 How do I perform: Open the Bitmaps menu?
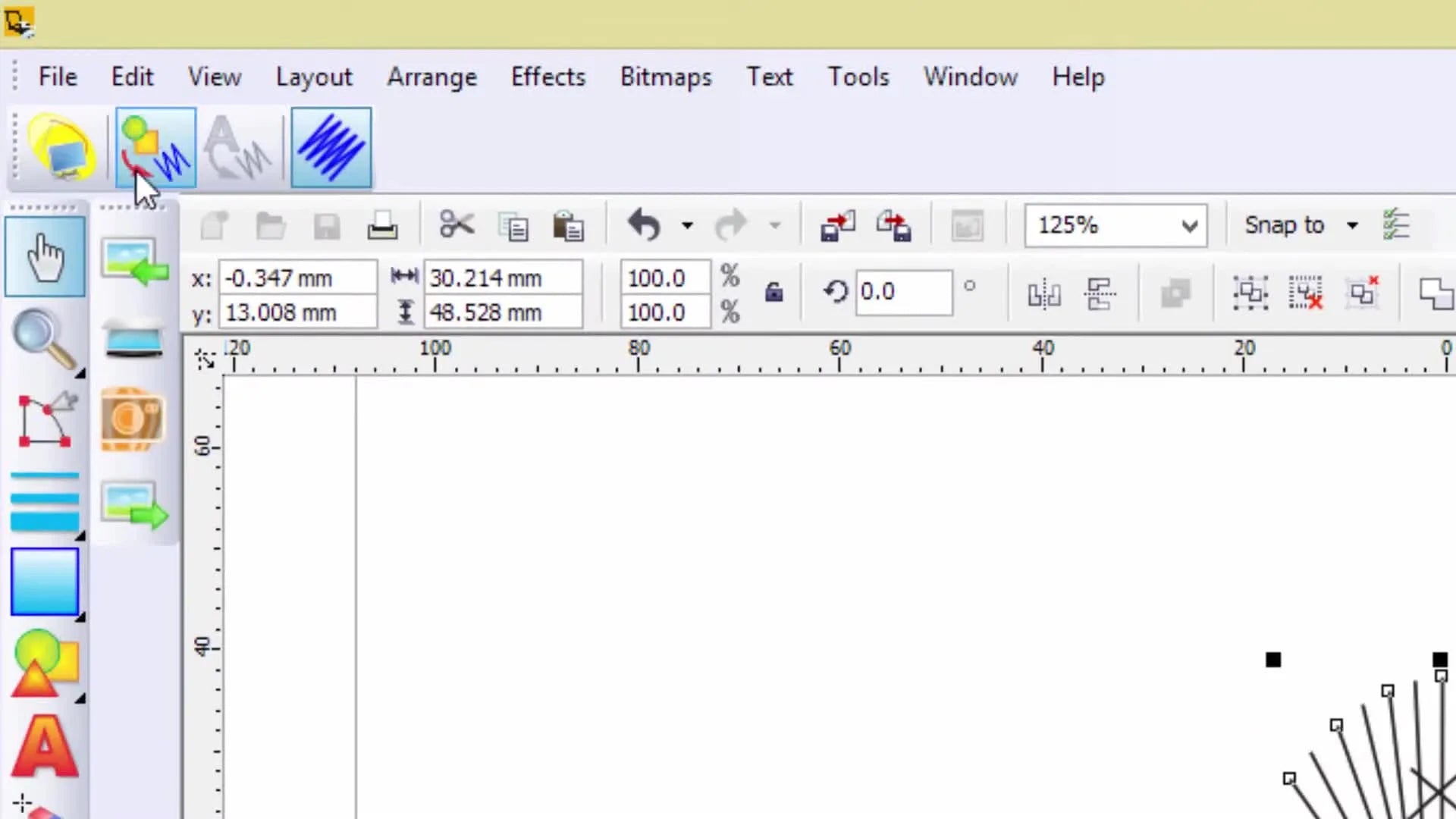(x=666, y=77)
